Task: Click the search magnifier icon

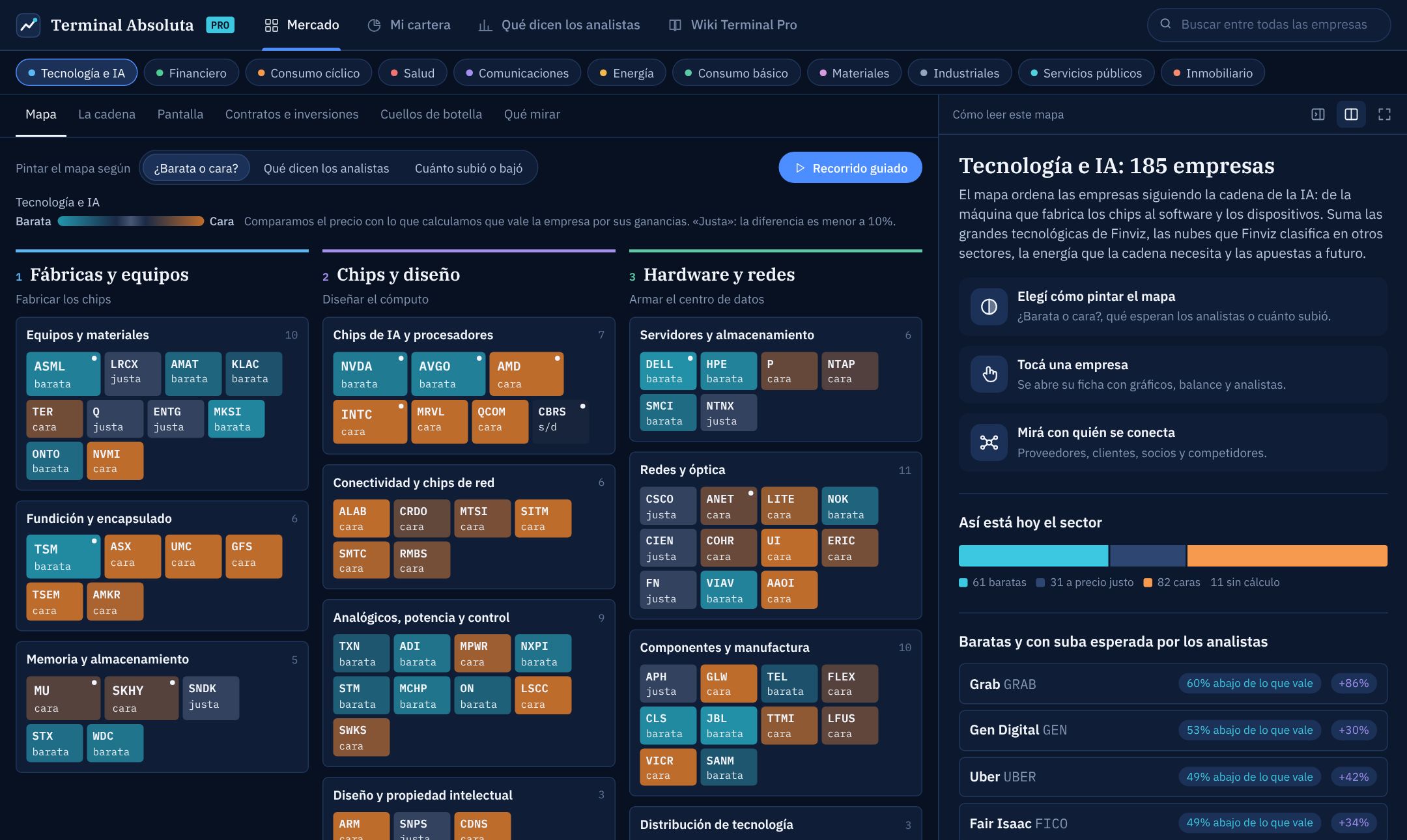Action: (x=1165, y=24)
